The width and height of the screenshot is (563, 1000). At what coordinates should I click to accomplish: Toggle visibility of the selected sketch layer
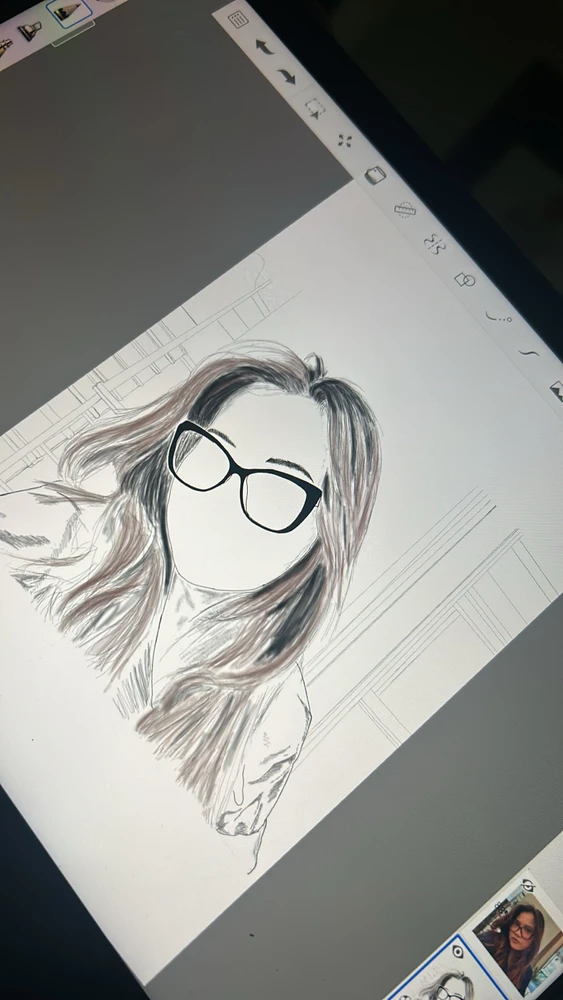pos(457,953)
